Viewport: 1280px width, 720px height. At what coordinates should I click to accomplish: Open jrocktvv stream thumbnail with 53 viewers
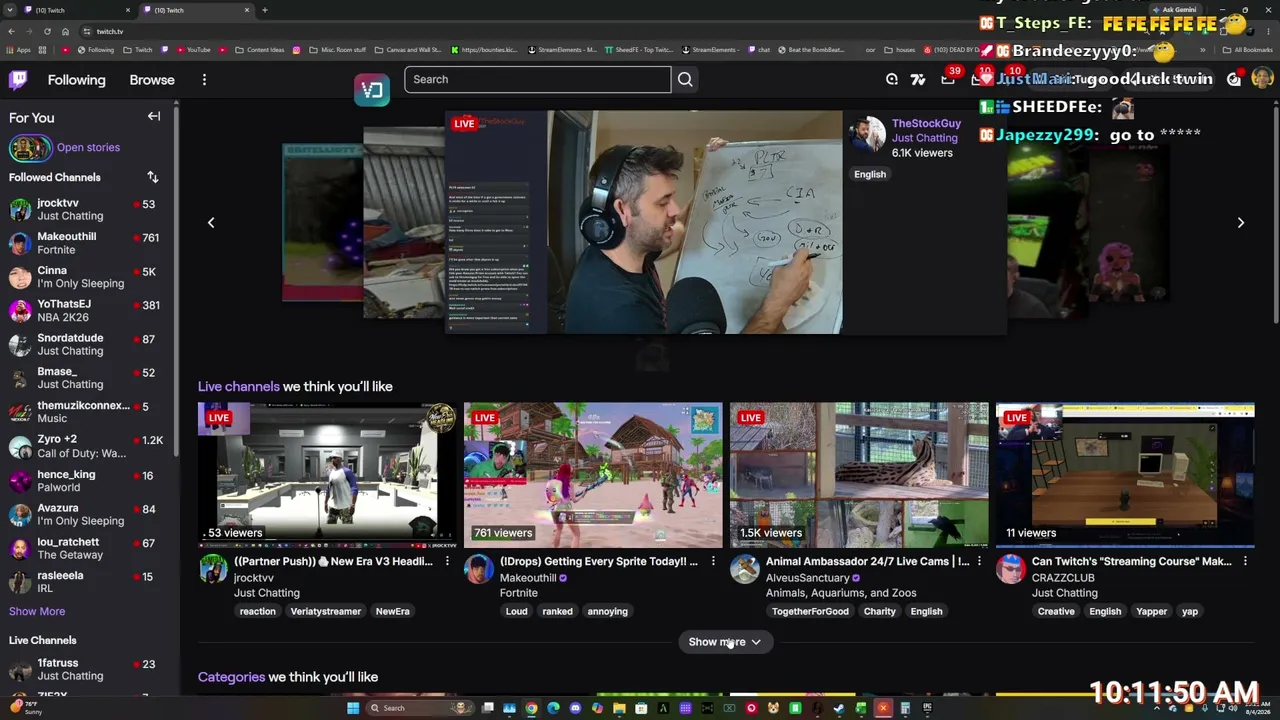coord(326,475)
